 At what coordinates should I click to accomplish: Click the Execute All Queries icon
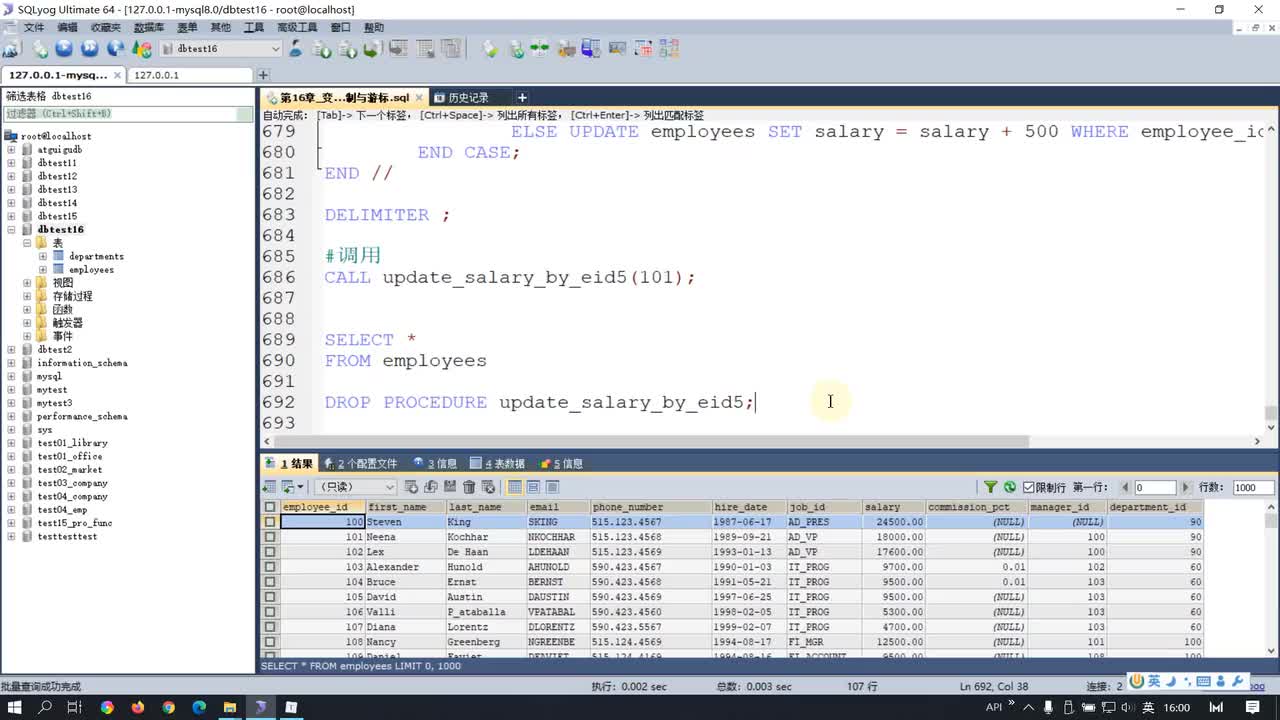pyautogui.click(x=90, y=49)
